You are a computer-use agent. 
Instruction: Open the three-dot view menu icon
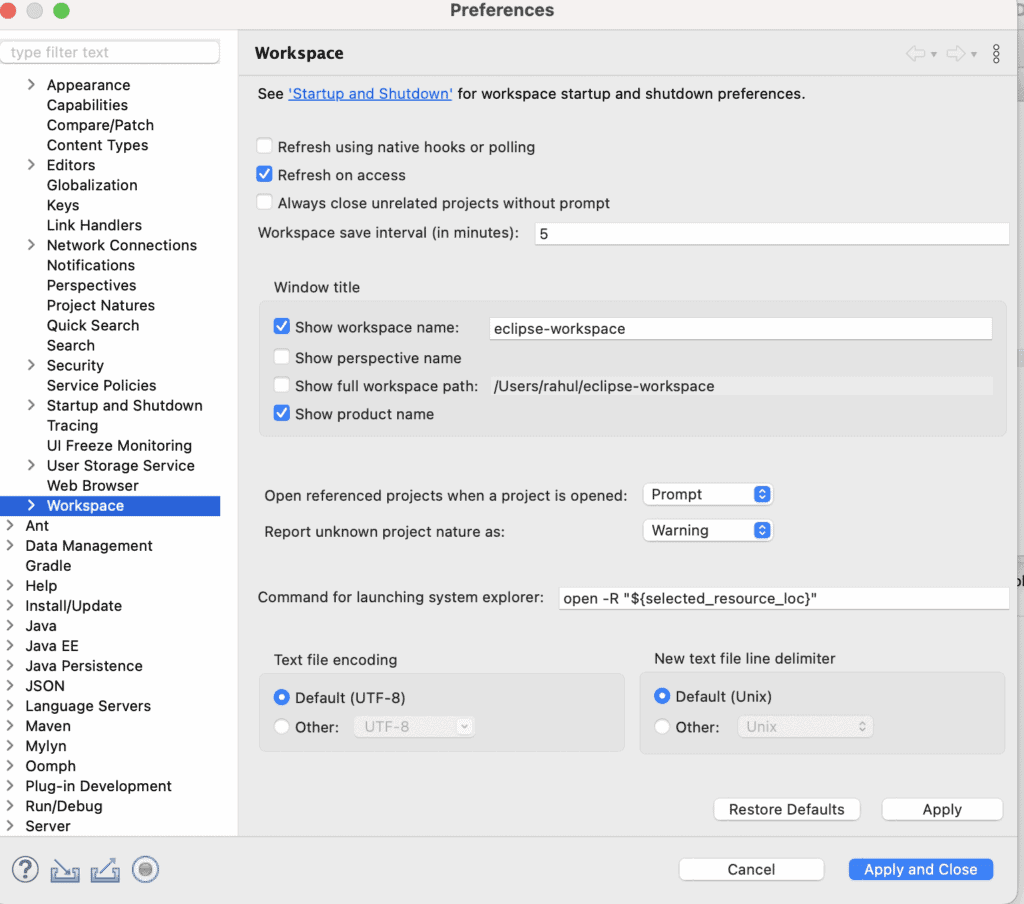996,54
